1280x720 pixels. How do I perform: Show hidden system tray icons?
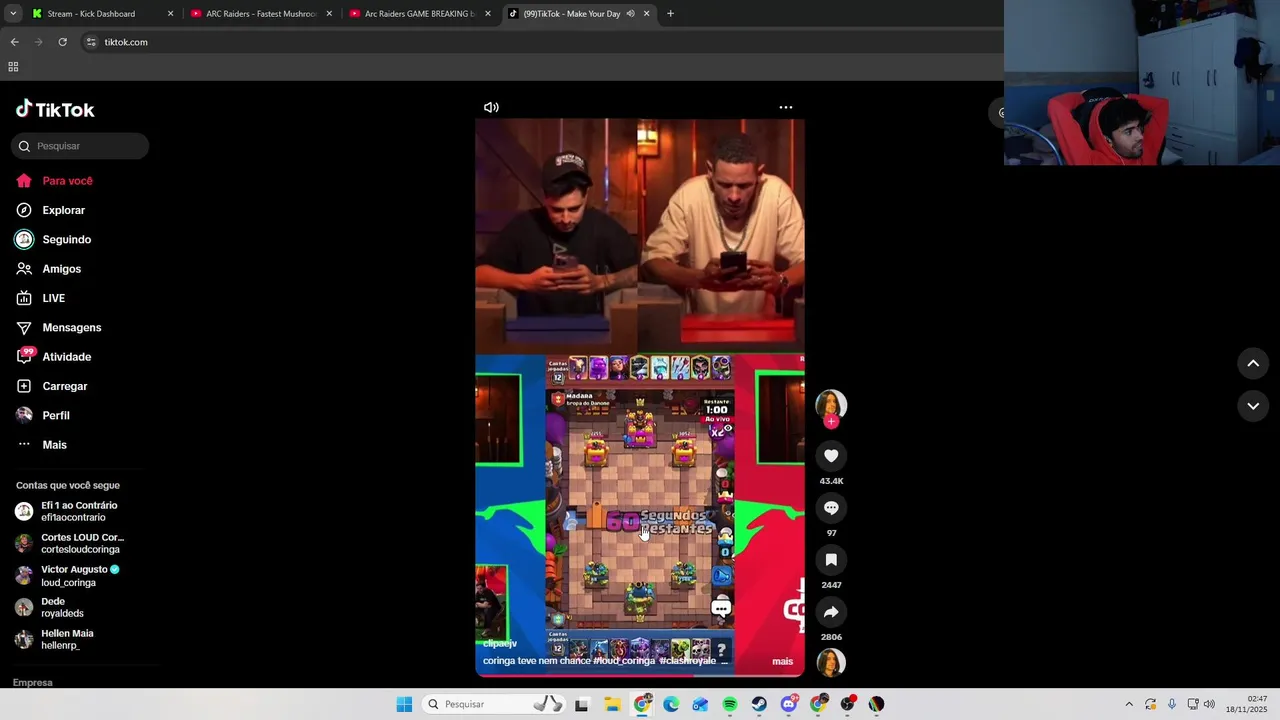pyautogui.click(x=1129, y=704)
